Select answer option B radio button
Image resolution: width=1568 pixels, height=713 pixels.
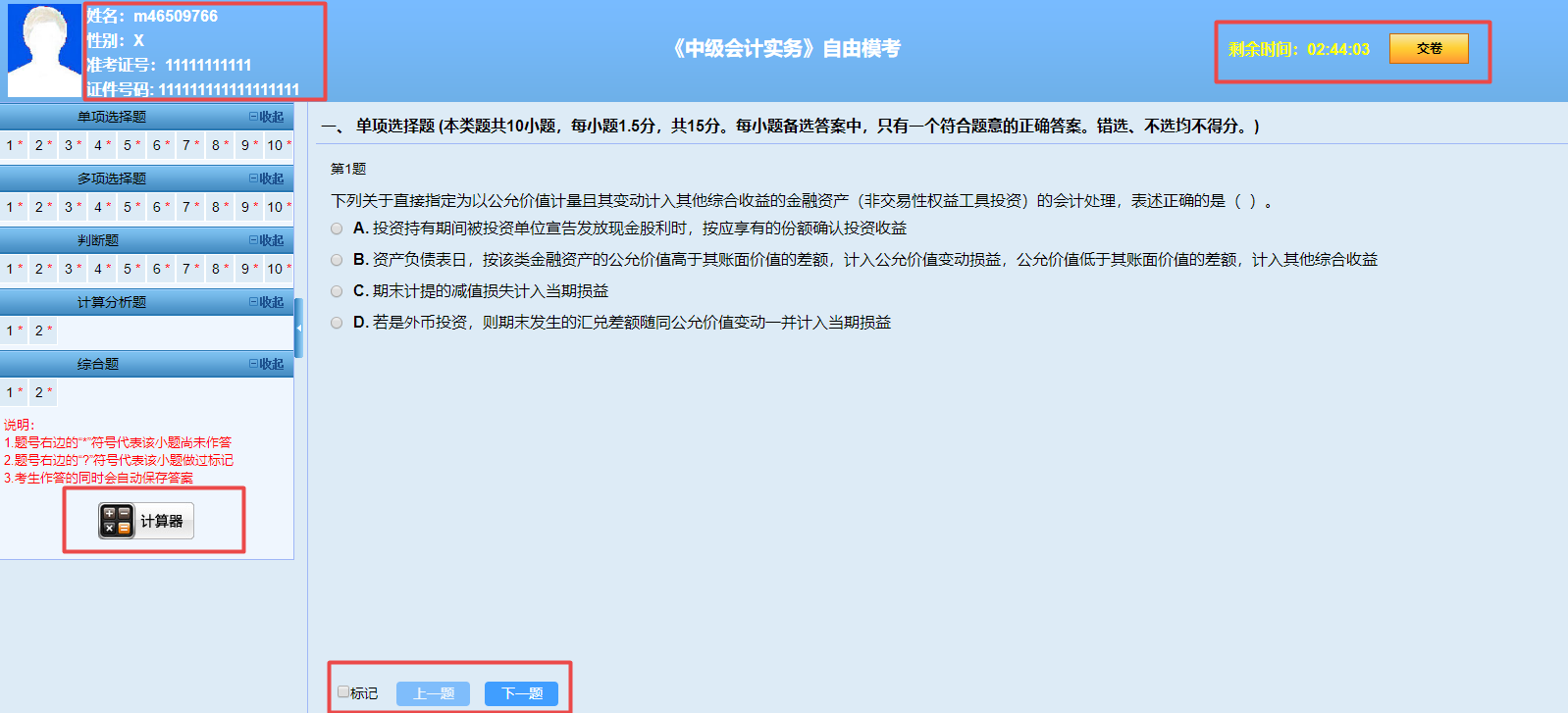[337, 260]
